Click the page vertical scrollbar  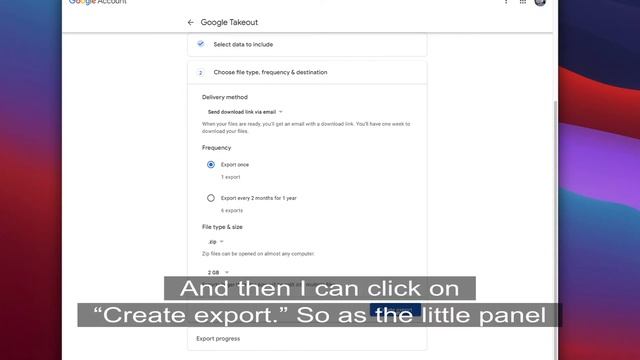(x=555, y=229)
